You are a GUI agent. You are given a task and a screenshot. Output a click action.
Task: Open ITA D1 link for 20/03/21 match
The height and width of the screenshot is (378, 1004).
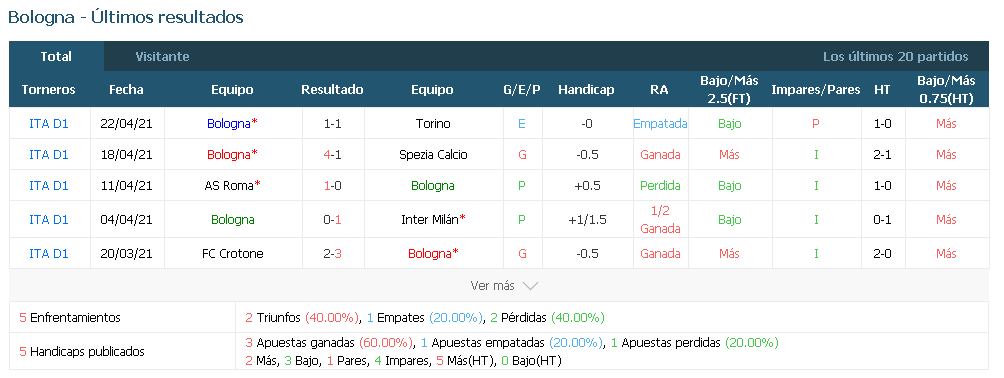pos(49,253)
